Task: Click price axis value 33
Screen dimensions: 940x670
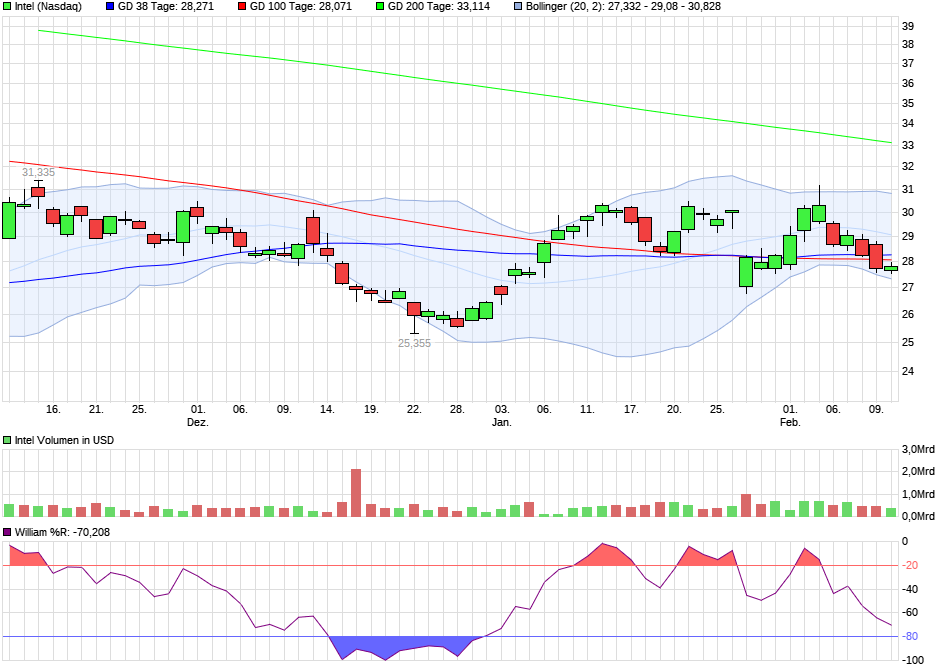Action: 908,146
